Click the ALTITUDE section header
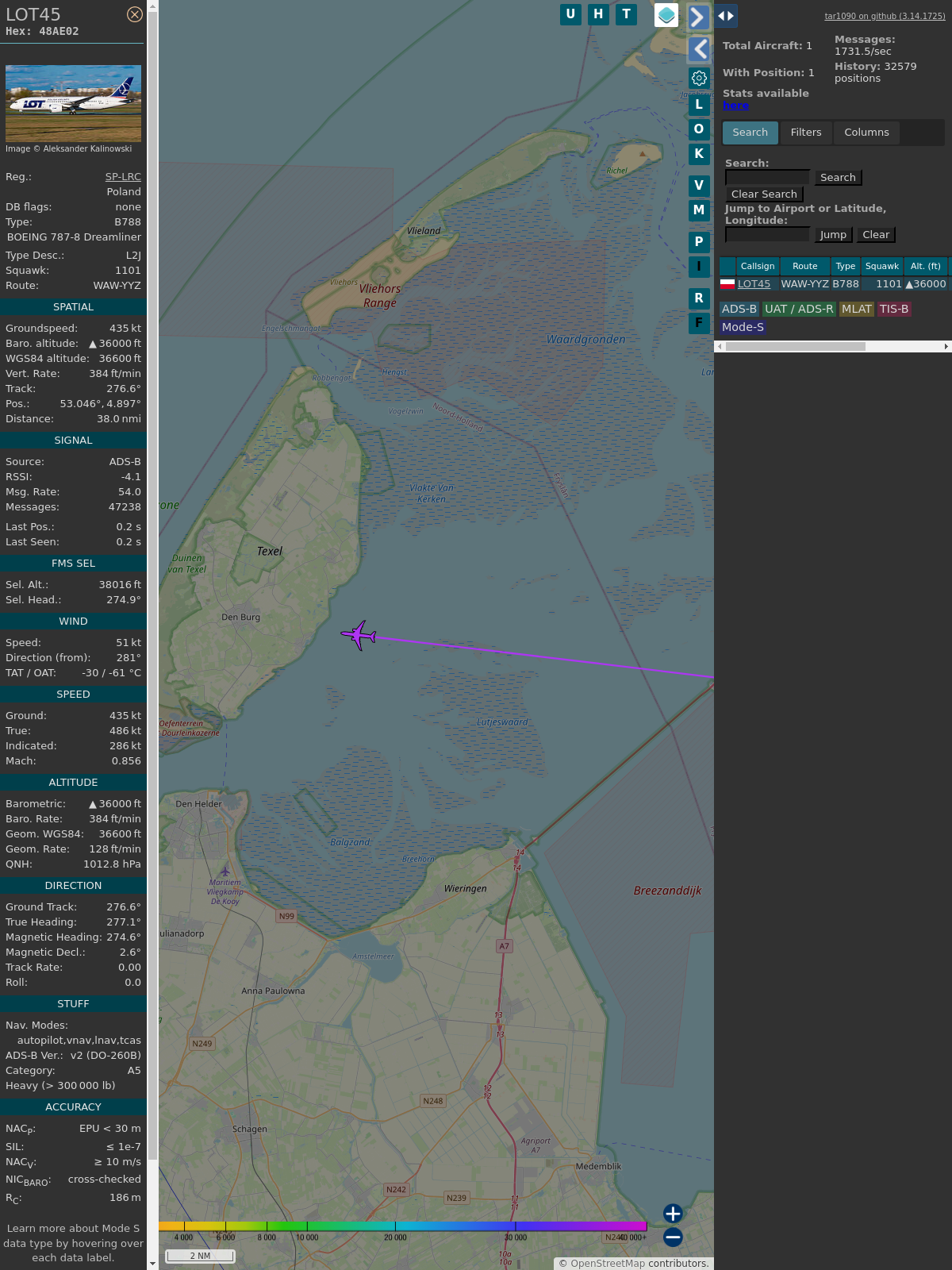Screen dimensions: 952x1270 pyautogui.click(x=73, y=783)
